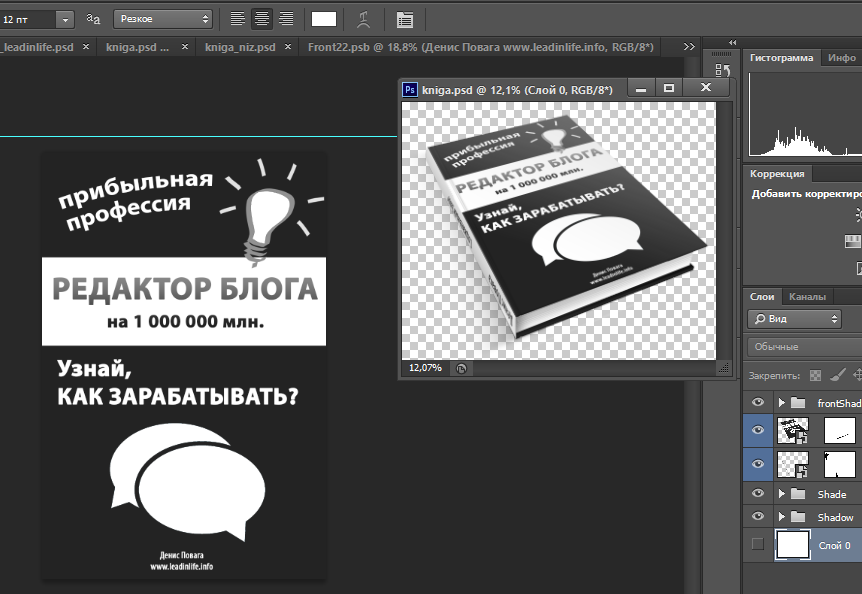Image resolution: width=862 pixels, height=594 pixels.
Task: Center-align the text
Action: click(262, 19)
